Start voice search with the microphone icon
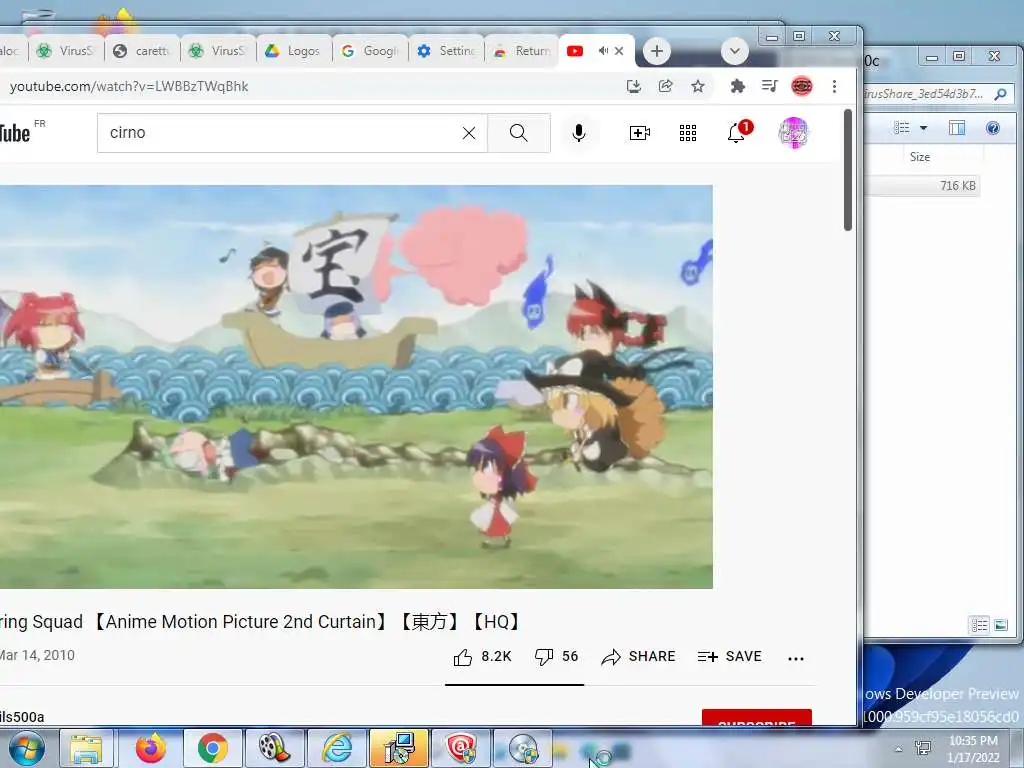The height and width of the screenshot is (768, 1024). tap(578, 133)
